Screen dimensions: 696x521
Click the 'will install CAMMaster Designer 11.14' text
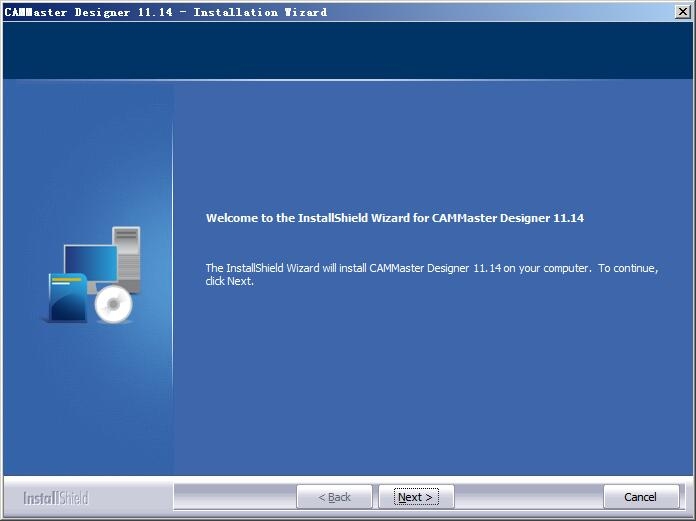[411, 268]
